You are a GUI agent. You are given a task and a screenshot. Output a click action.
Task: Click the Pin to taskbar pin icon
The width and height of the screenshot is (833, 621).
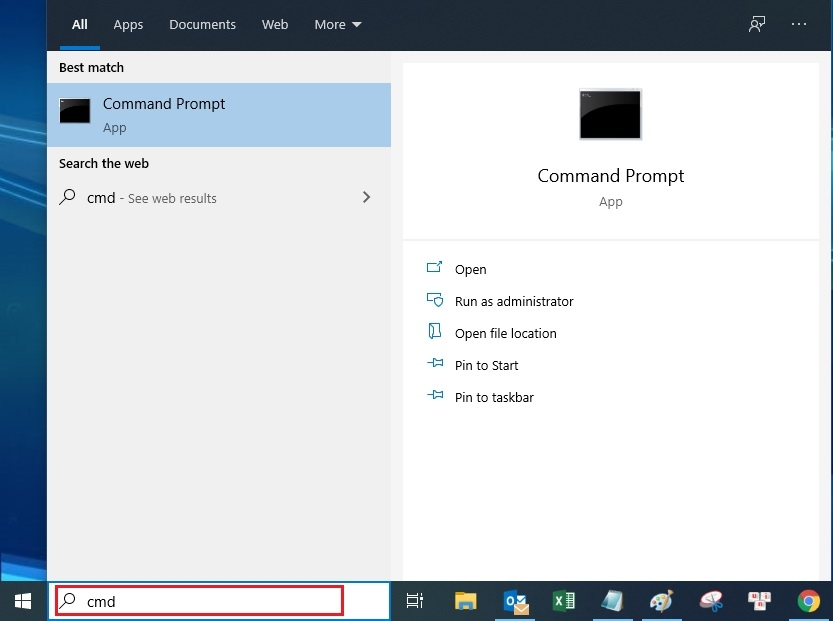[435, 395]
